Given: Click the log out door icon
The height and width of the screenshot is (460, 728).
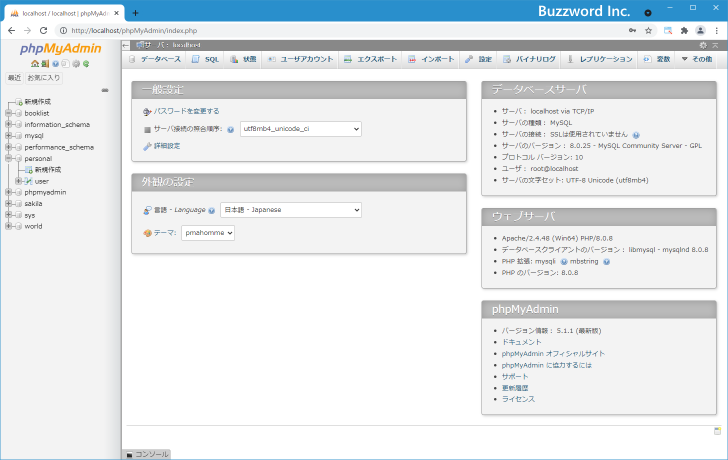Looking at the screenshot, I should pyautogui.click(x=45, y=64).
